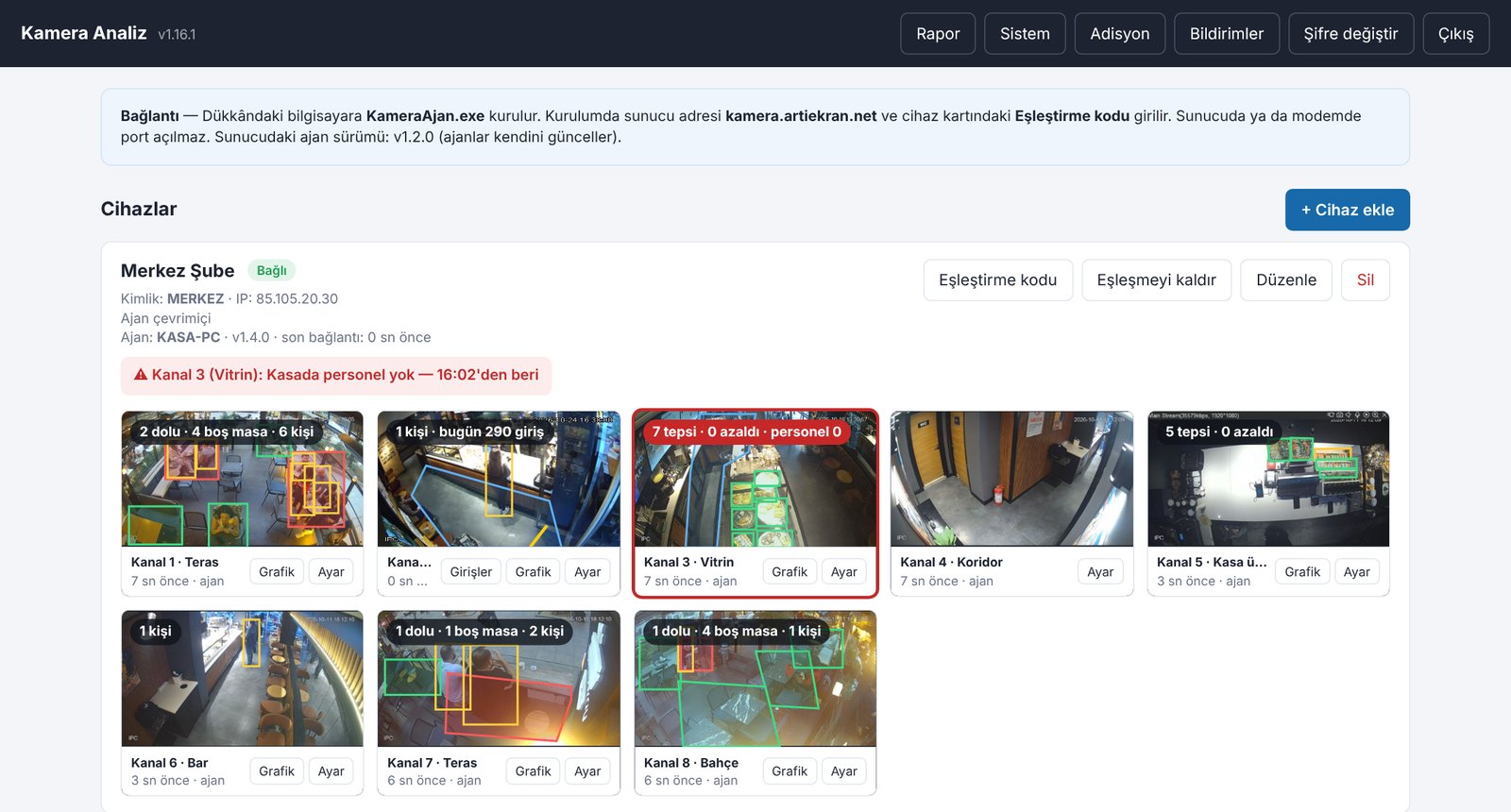Show the Eşleştirme kodu for Merkez Şube
The height and width of the screenshot is (812, 1511).
998,279
